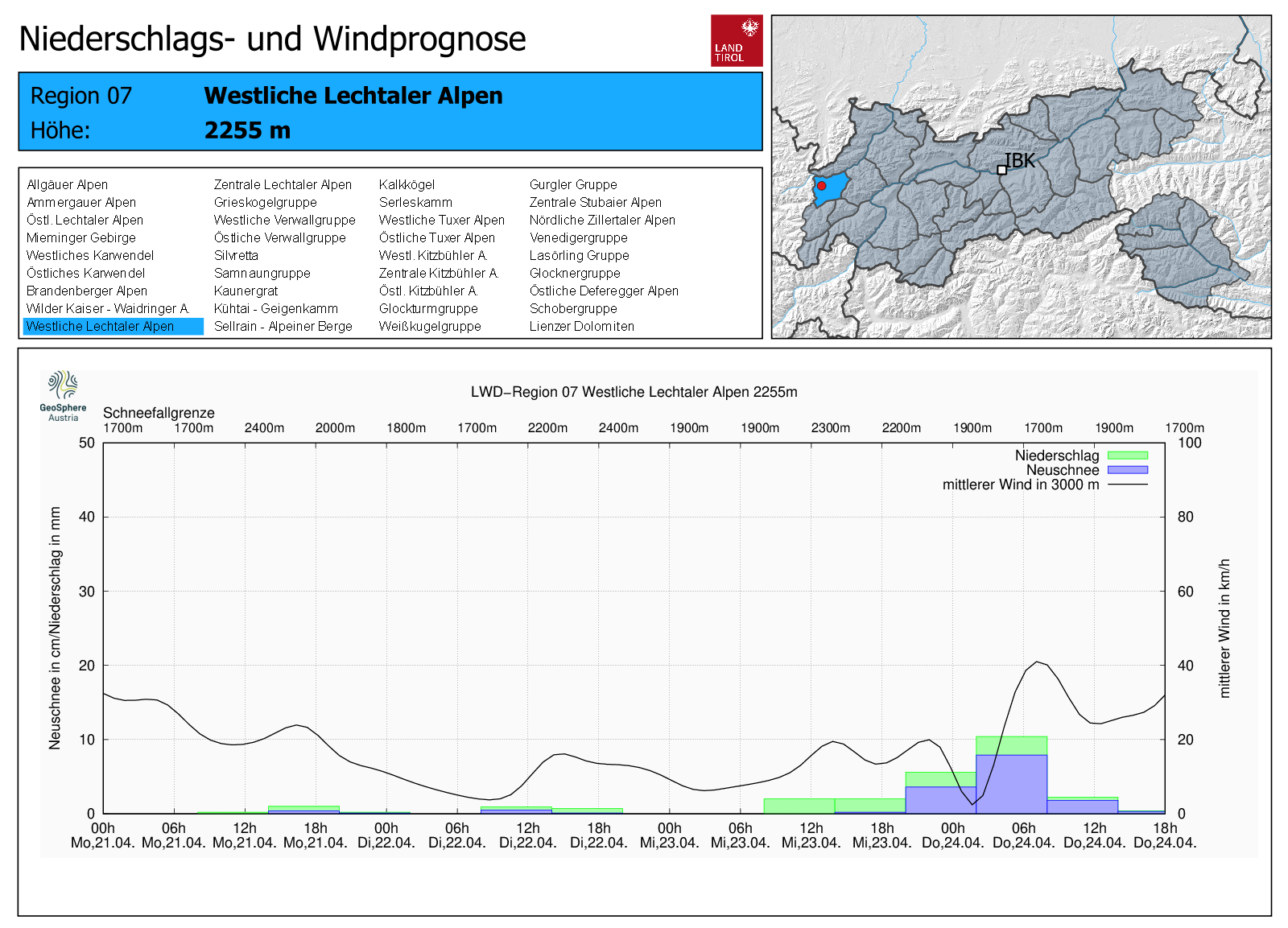Select Allgäuer Alpen region

click(67, 185)
